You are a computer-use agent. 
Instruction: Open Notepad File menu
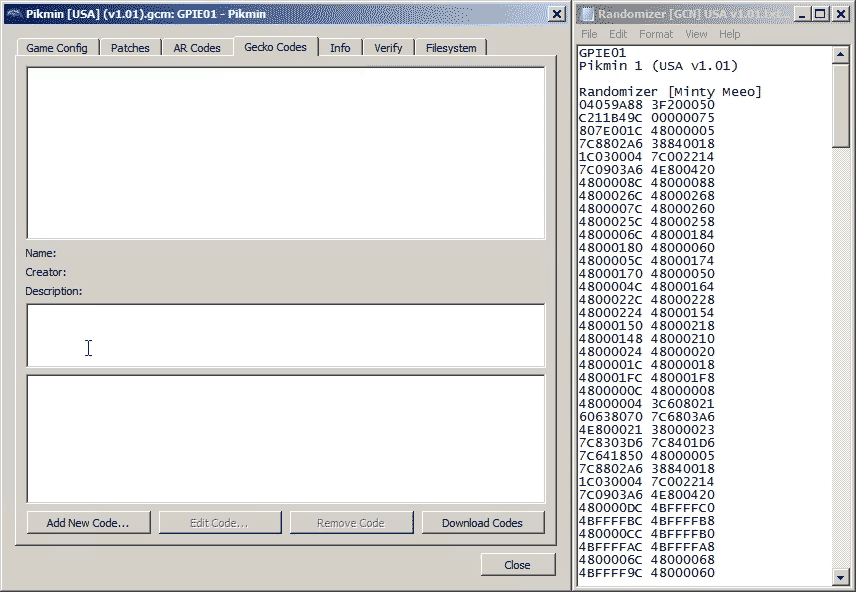(x=589, y=34)
